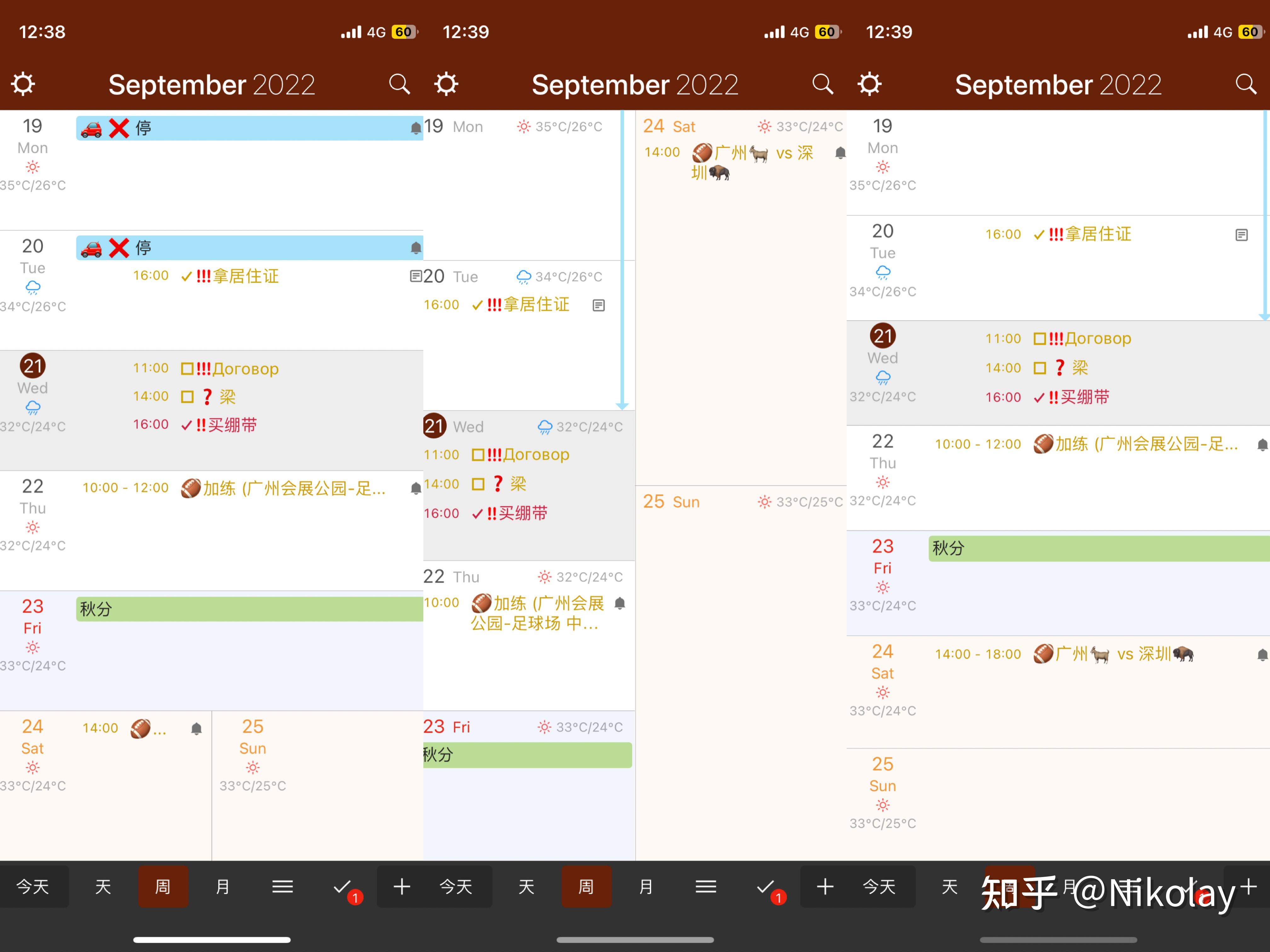Open September 2022 title in middle screenshot
This screenshot has height=952, width=1270.
(x=635, y=85)
